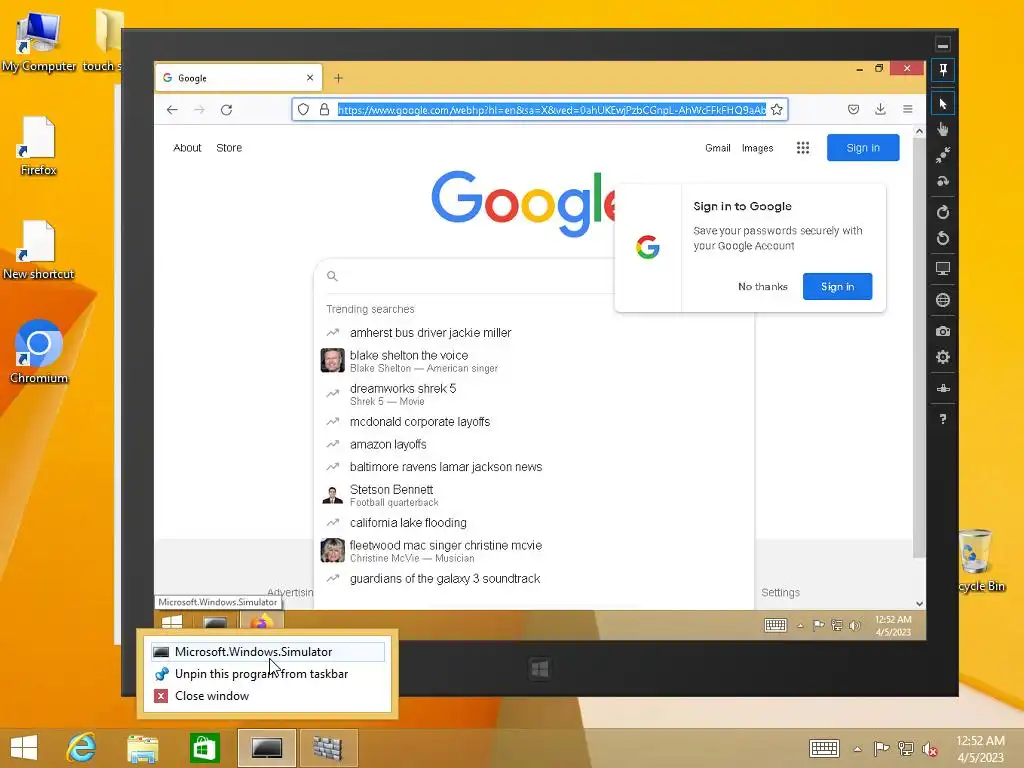Open the Google apps grid icon
This screenshot has height=768, width=1024.
(803, 148)
